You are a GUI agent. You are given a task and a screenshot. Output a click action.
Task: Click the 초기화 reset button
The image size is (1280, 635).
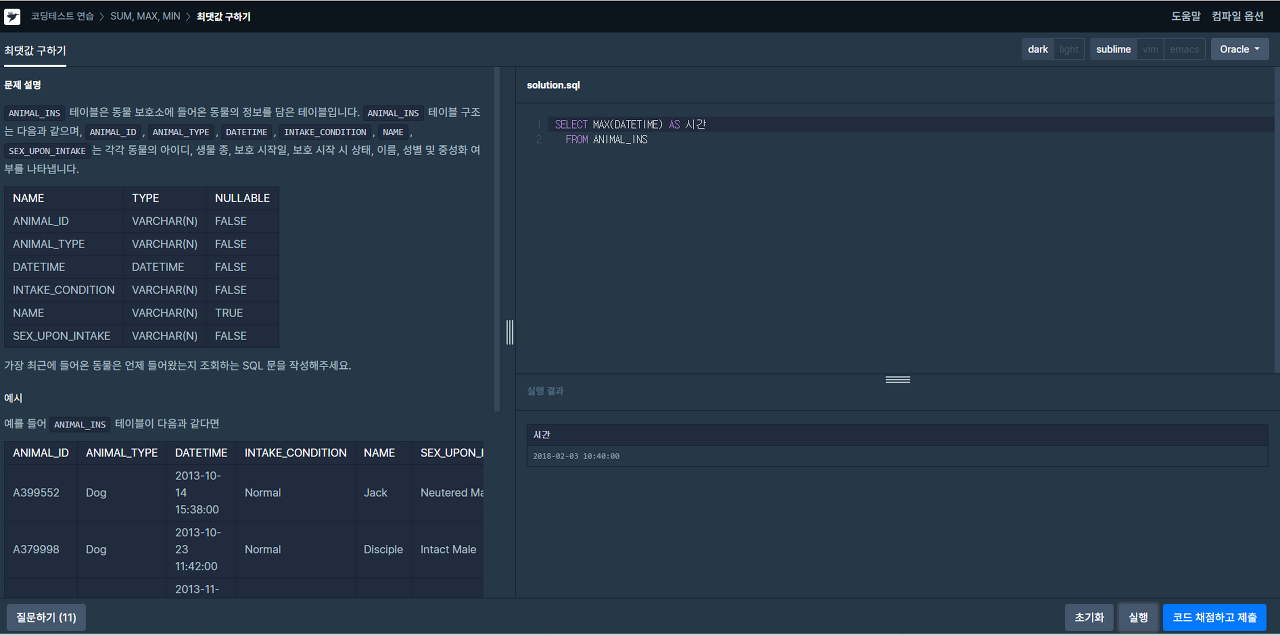(x=1089, y=618)
